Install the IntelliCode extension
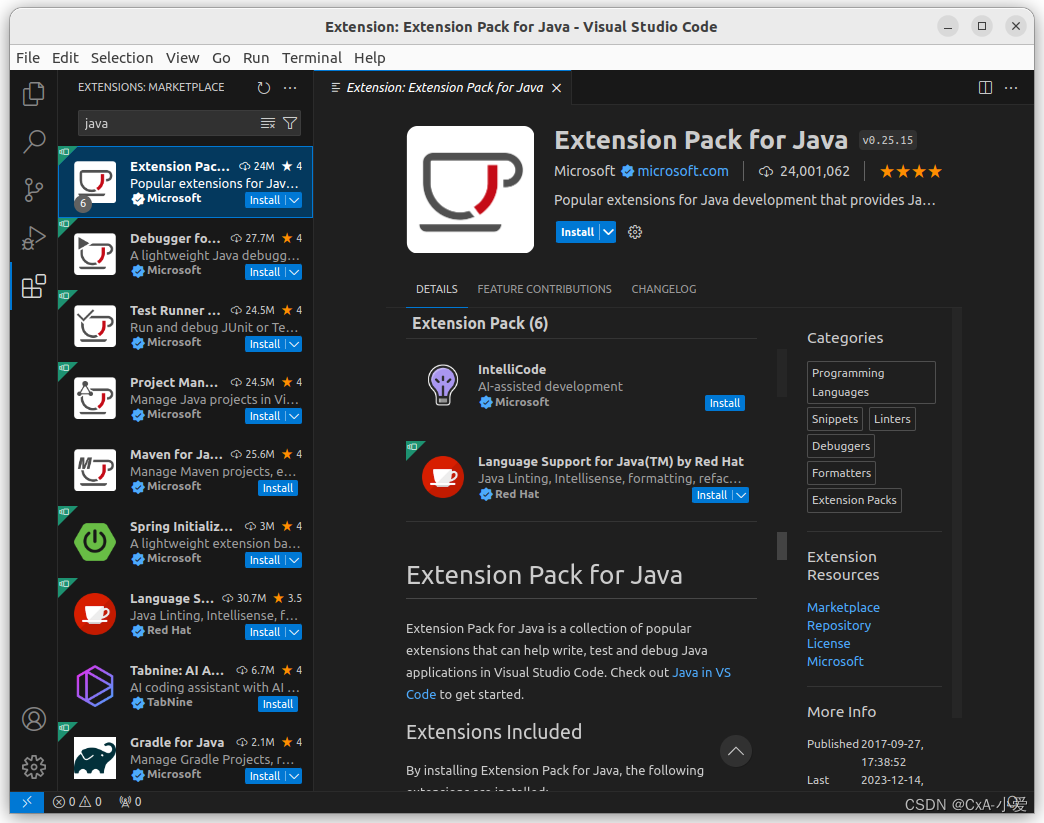This screenshot has width=1044, height=823. pyautogui.click(x=724, y=404)
